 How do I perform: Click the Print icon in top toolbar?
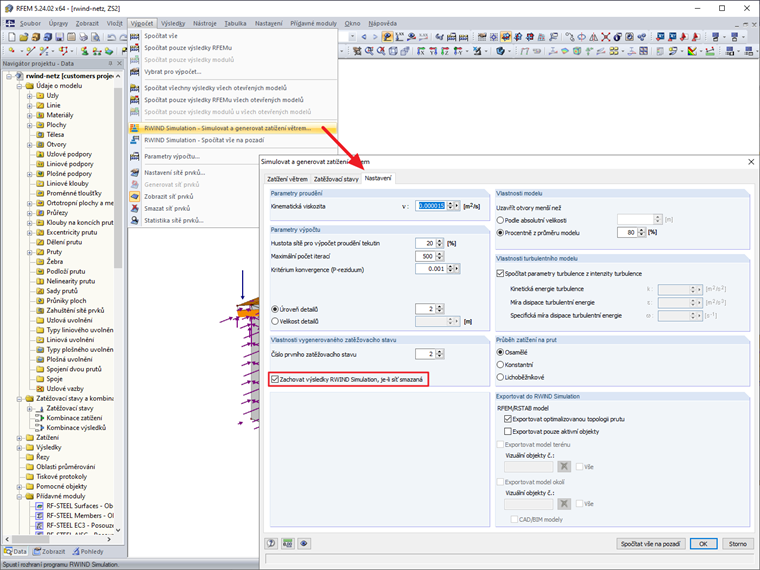click(x=83, y=37)
